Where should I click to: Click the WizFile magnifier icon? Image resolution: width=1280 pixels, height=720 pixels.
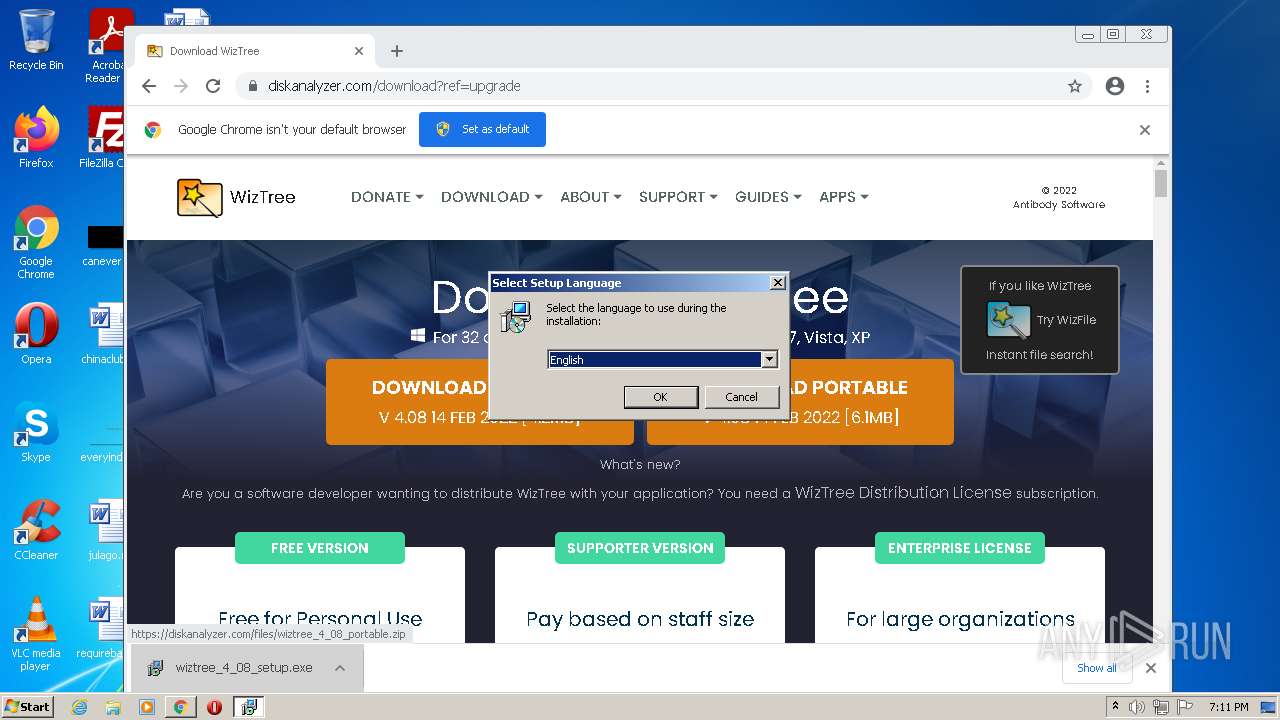[x=1007, y=320]
